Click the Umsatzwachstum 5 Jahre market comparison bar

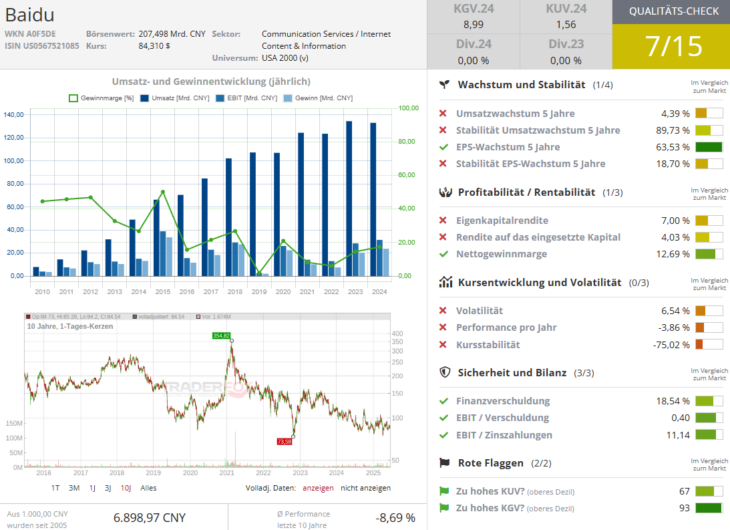pyautogui.click(x=709, y=113)
